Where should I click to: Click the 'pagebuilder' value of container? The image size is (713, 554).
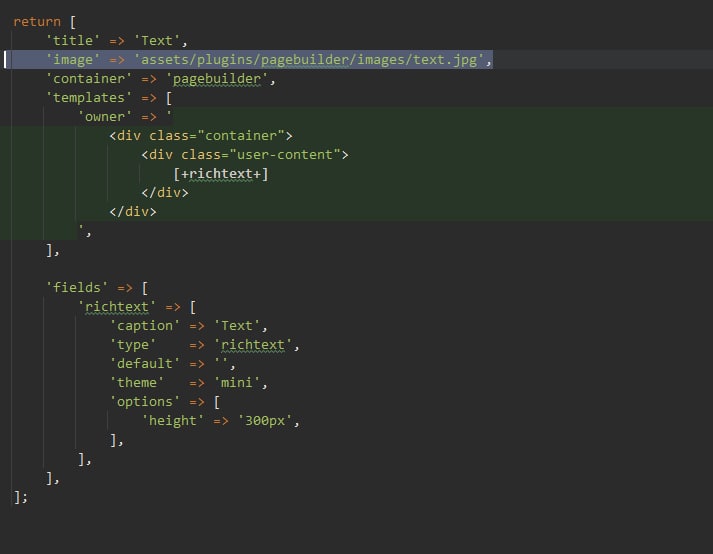point(217,79)
